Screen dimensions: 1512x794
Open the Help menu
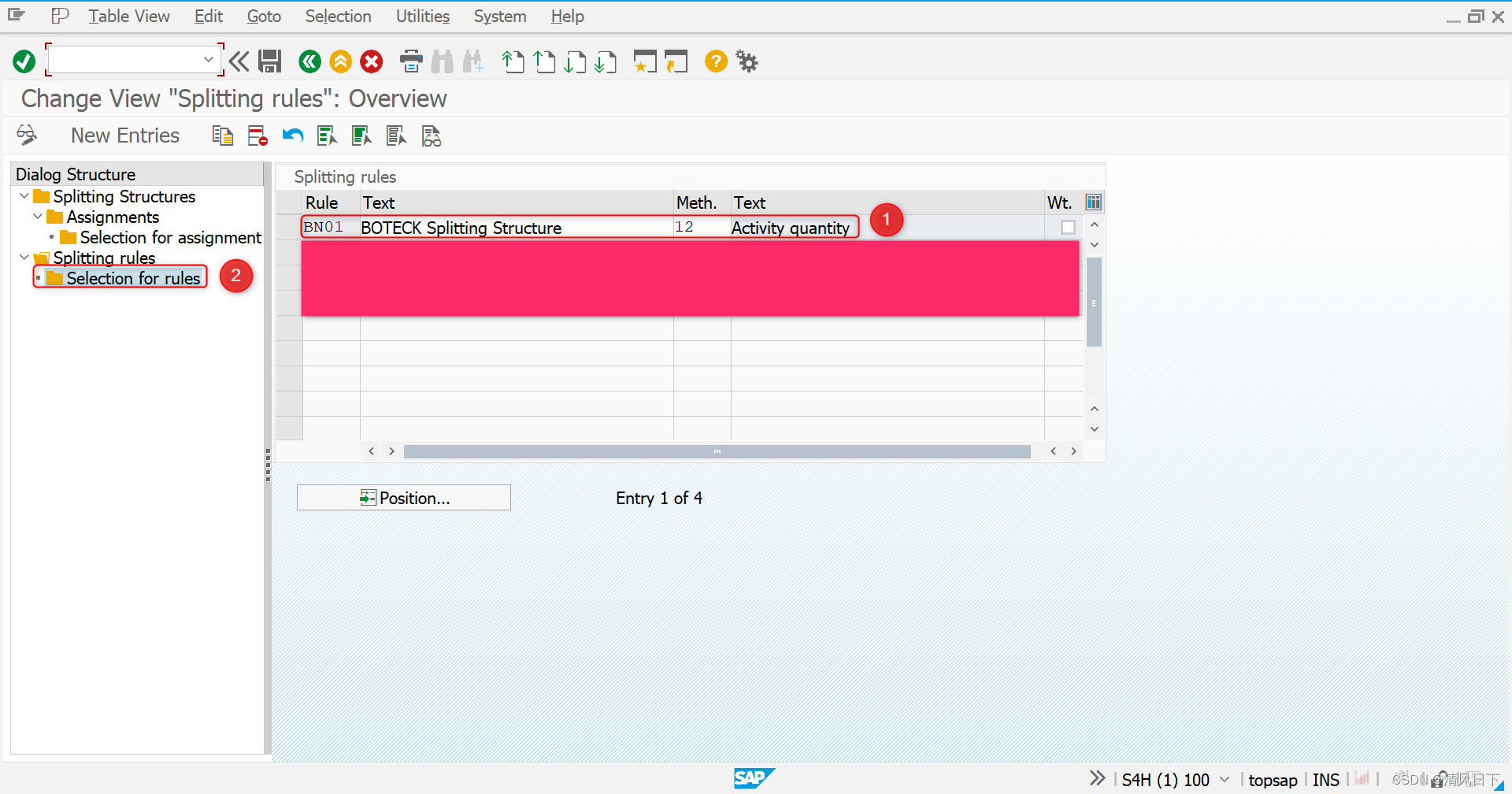click(x=567, y=17)
